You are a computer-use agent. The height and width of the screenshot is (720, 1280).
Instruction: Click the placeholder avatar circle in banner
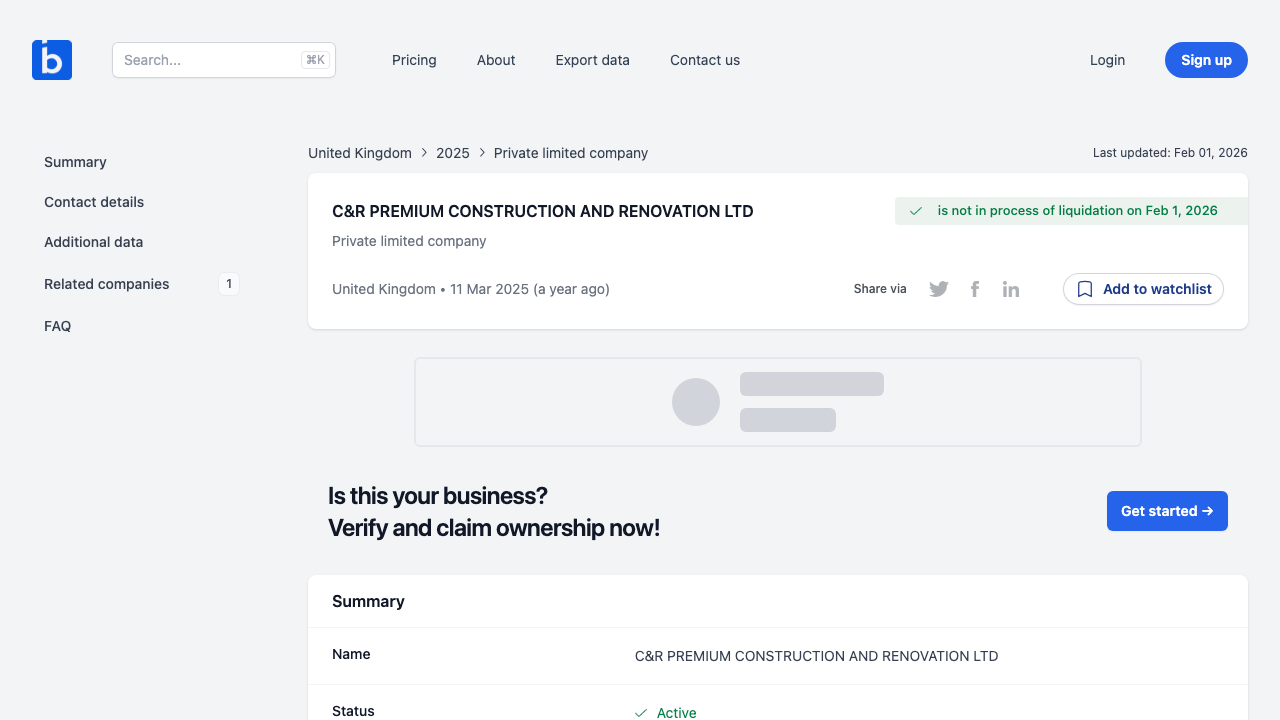(x=696, y=402)
